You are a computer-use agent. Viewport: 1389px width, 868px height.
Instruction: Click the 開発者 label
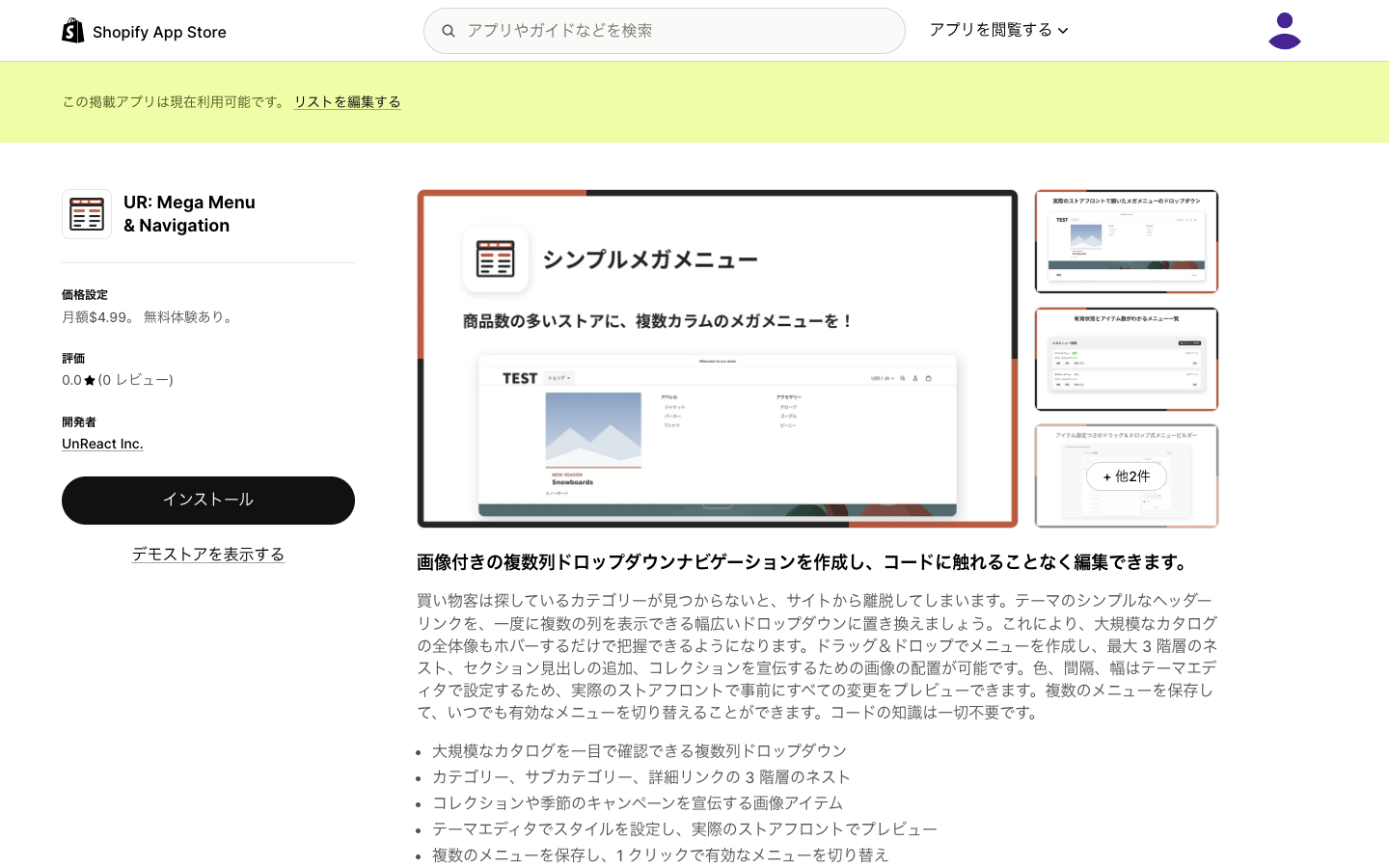[x=79, y=422]
